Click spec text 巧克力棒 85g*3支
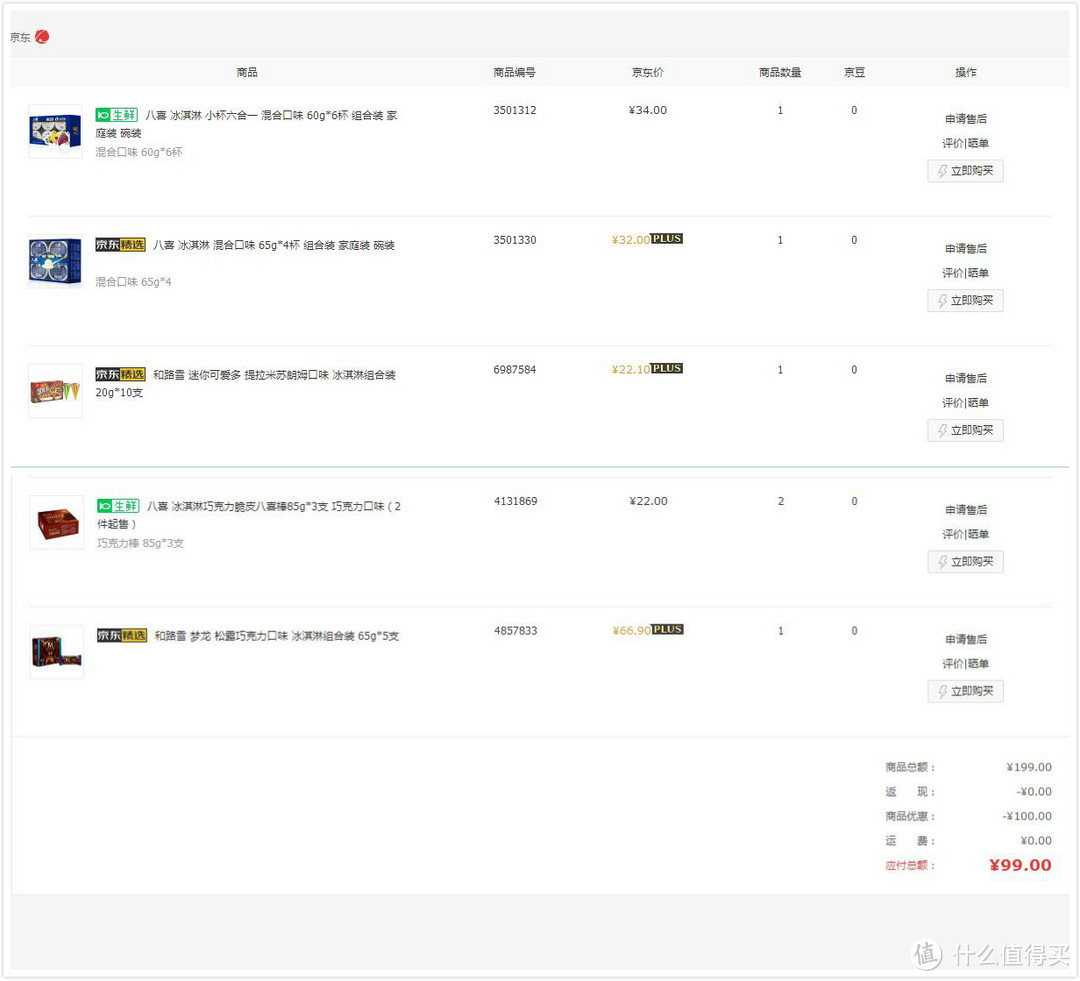Image resolution: width=1080 pixels, height=981 pixels. coord(141,543)
